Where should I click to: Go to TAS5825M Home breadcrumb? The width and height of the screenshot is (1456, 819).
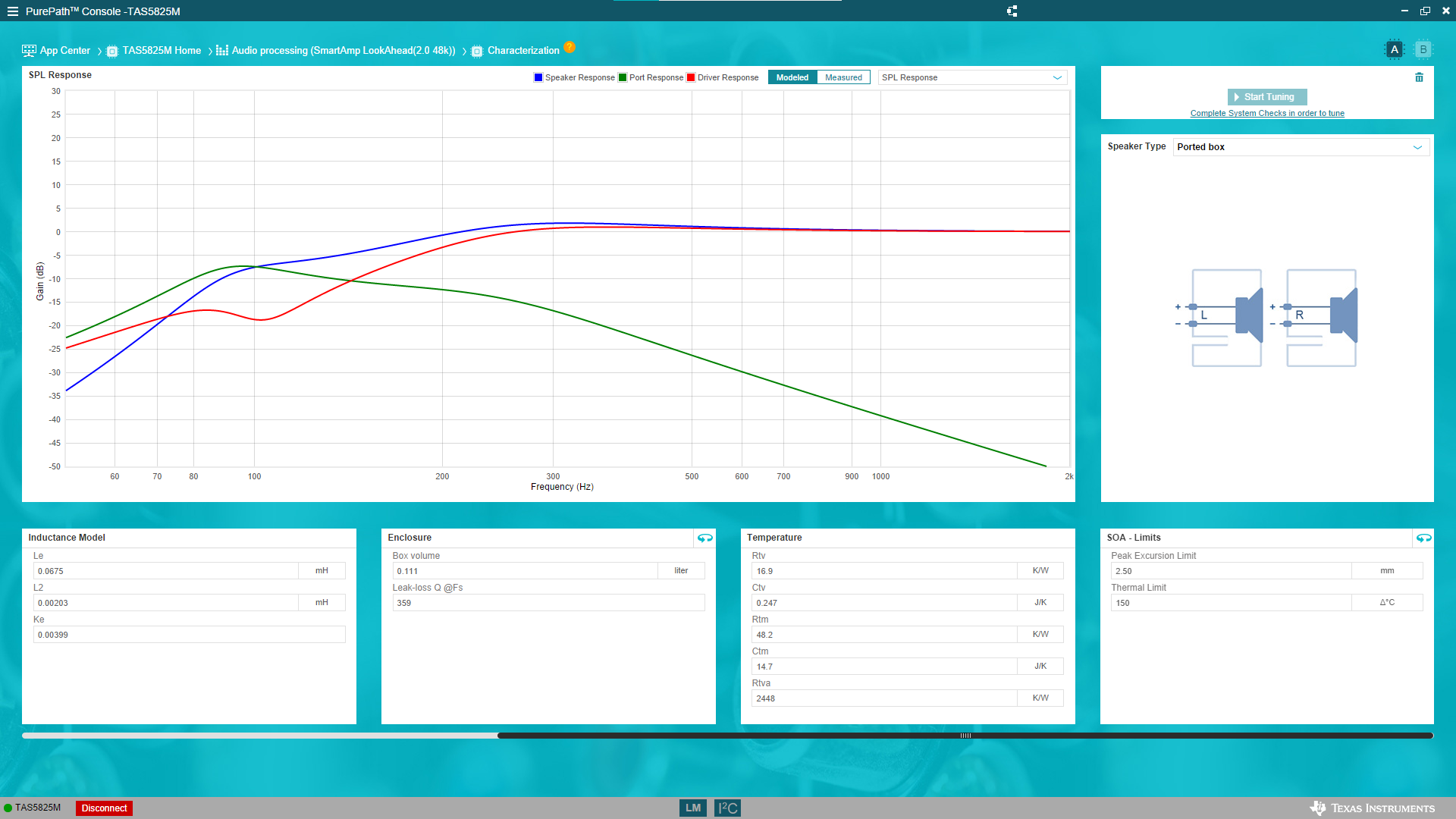tap(162, 51)
